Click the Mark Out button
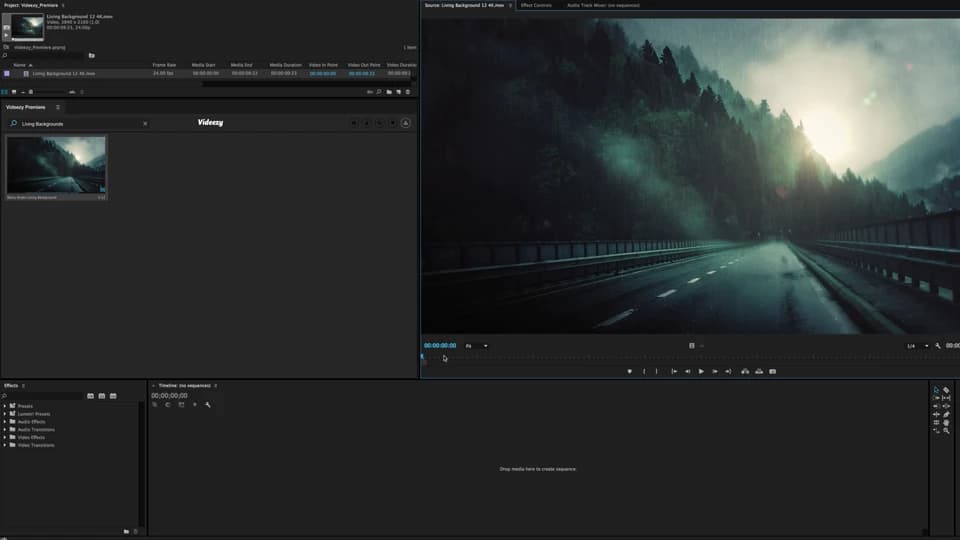Image resolution: width=960 pixels, height=540 pixels. 657,371
